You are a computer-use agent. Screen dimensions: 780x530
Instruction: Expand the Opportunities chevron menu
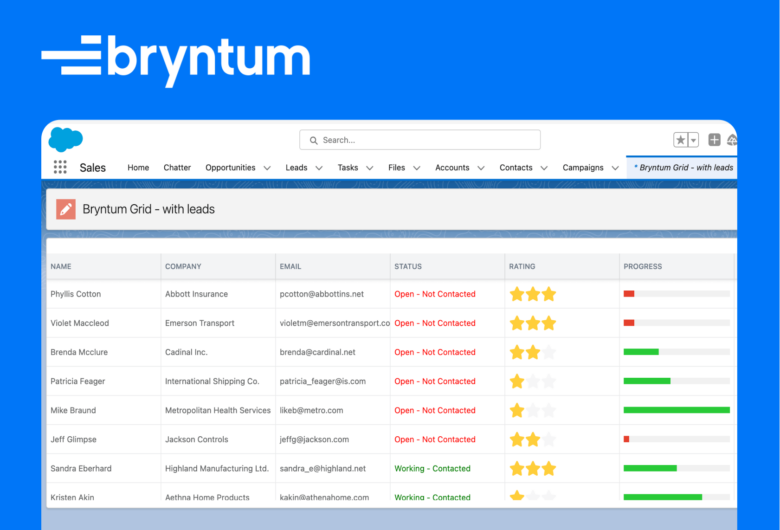point(267,168)
